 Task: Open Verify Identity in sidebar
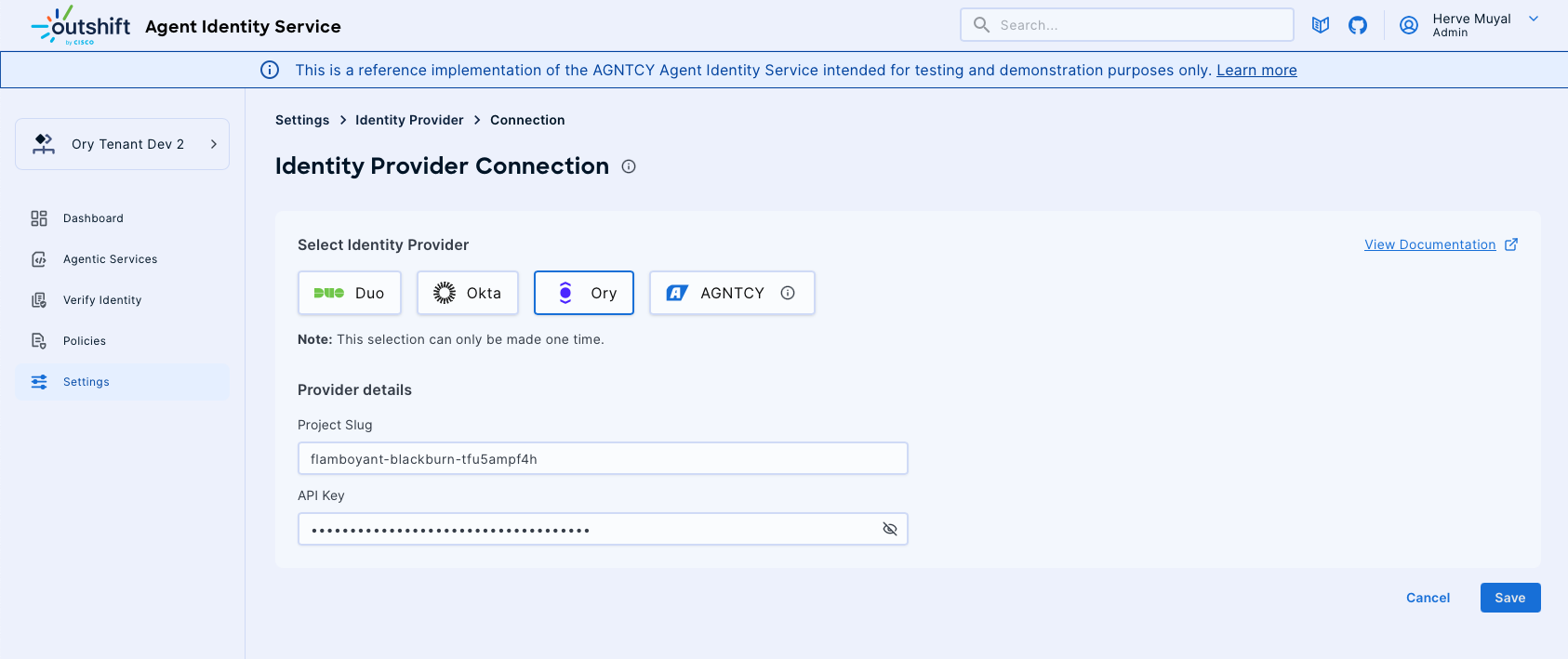tap(122, 300)
